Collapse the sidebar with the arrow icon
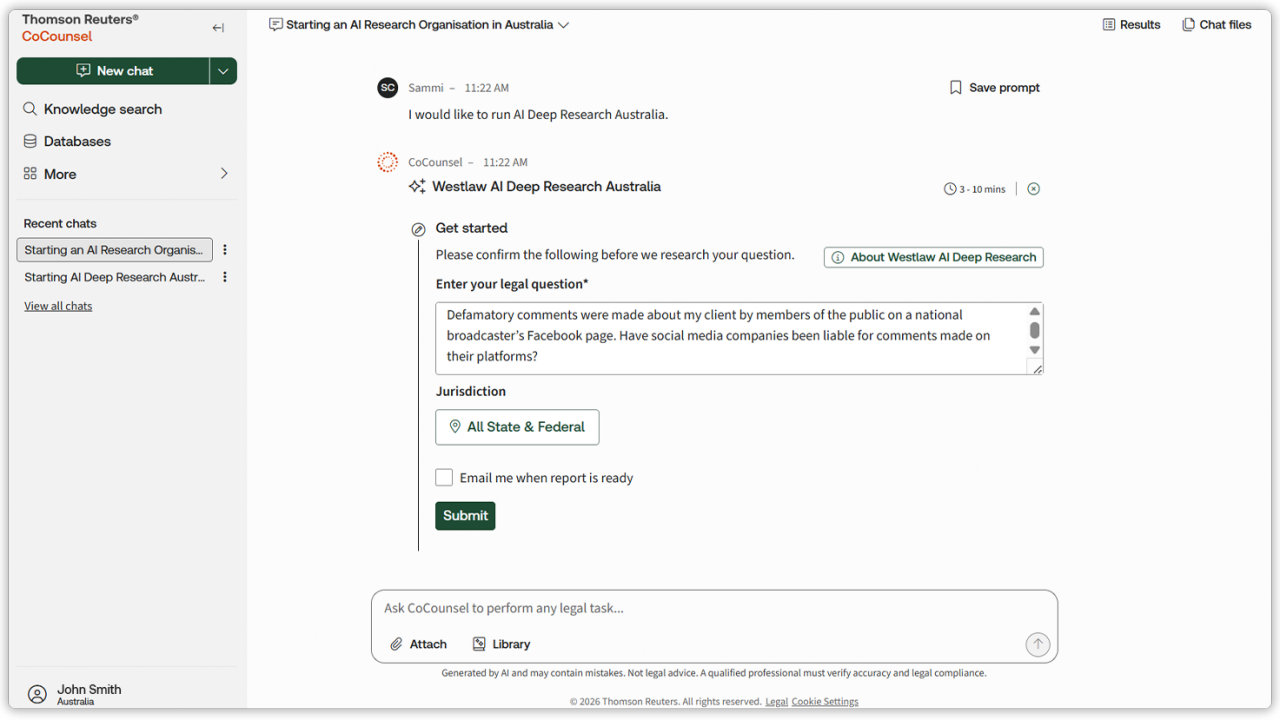 click(x=218, y=28)
